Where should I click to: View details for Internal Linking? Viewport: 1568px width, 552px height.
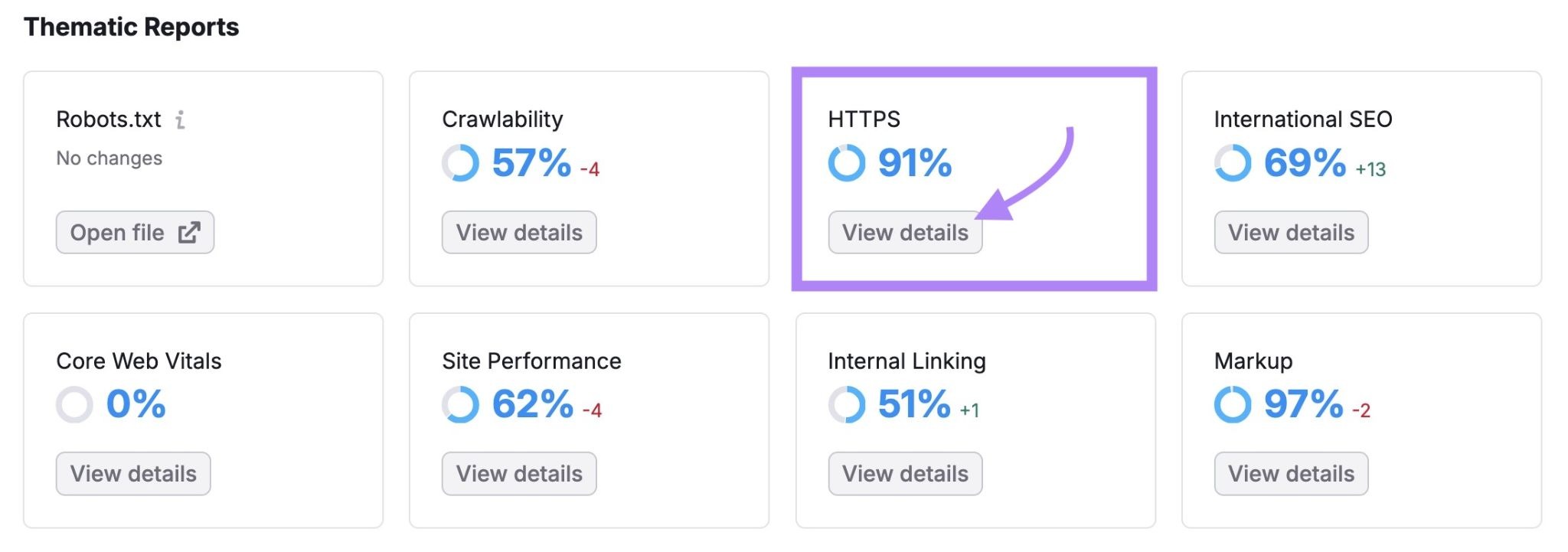(x=904, y=473)
